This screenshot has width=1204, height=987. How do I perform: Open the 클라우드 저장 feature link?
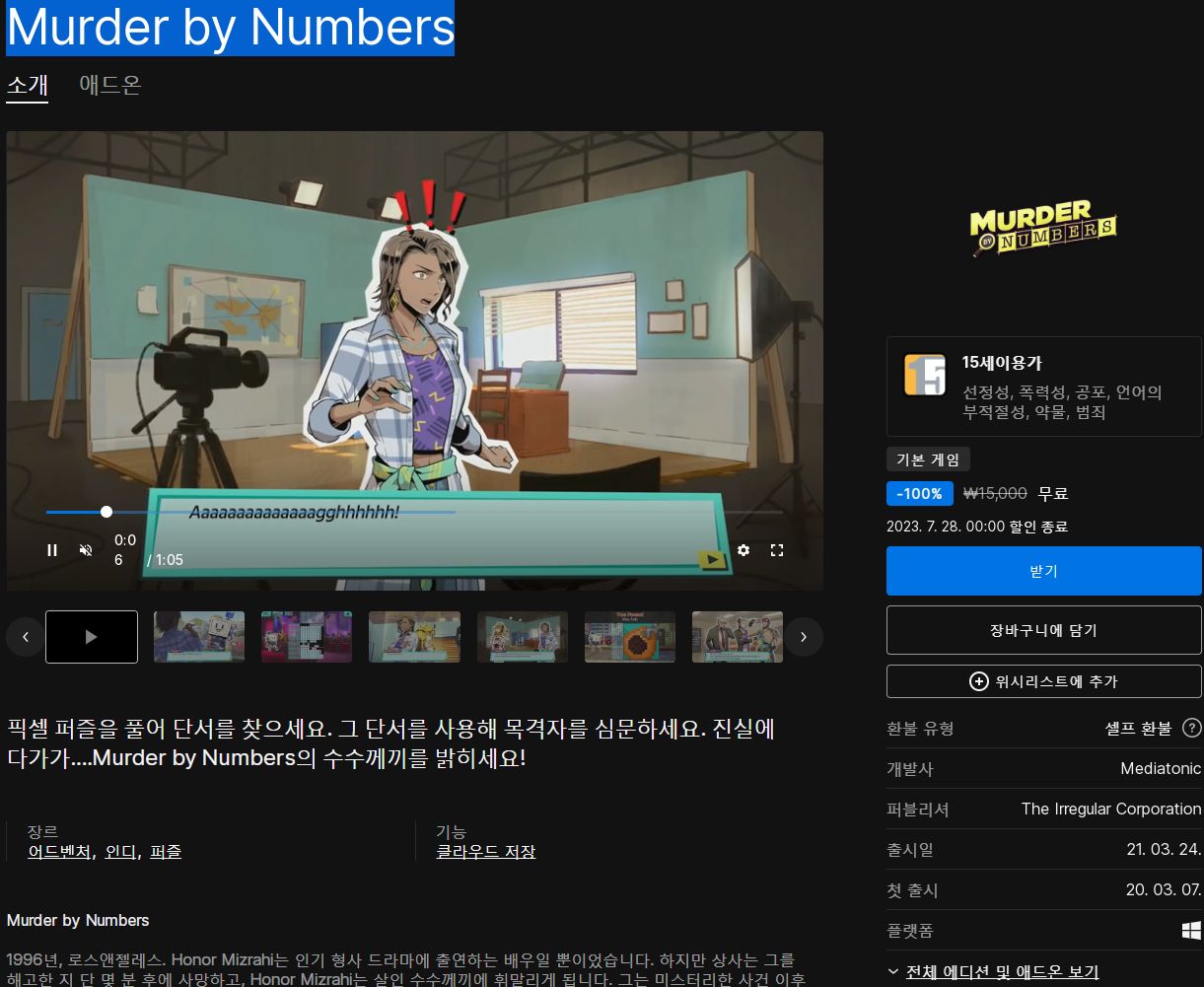click(x=486, y=852)
